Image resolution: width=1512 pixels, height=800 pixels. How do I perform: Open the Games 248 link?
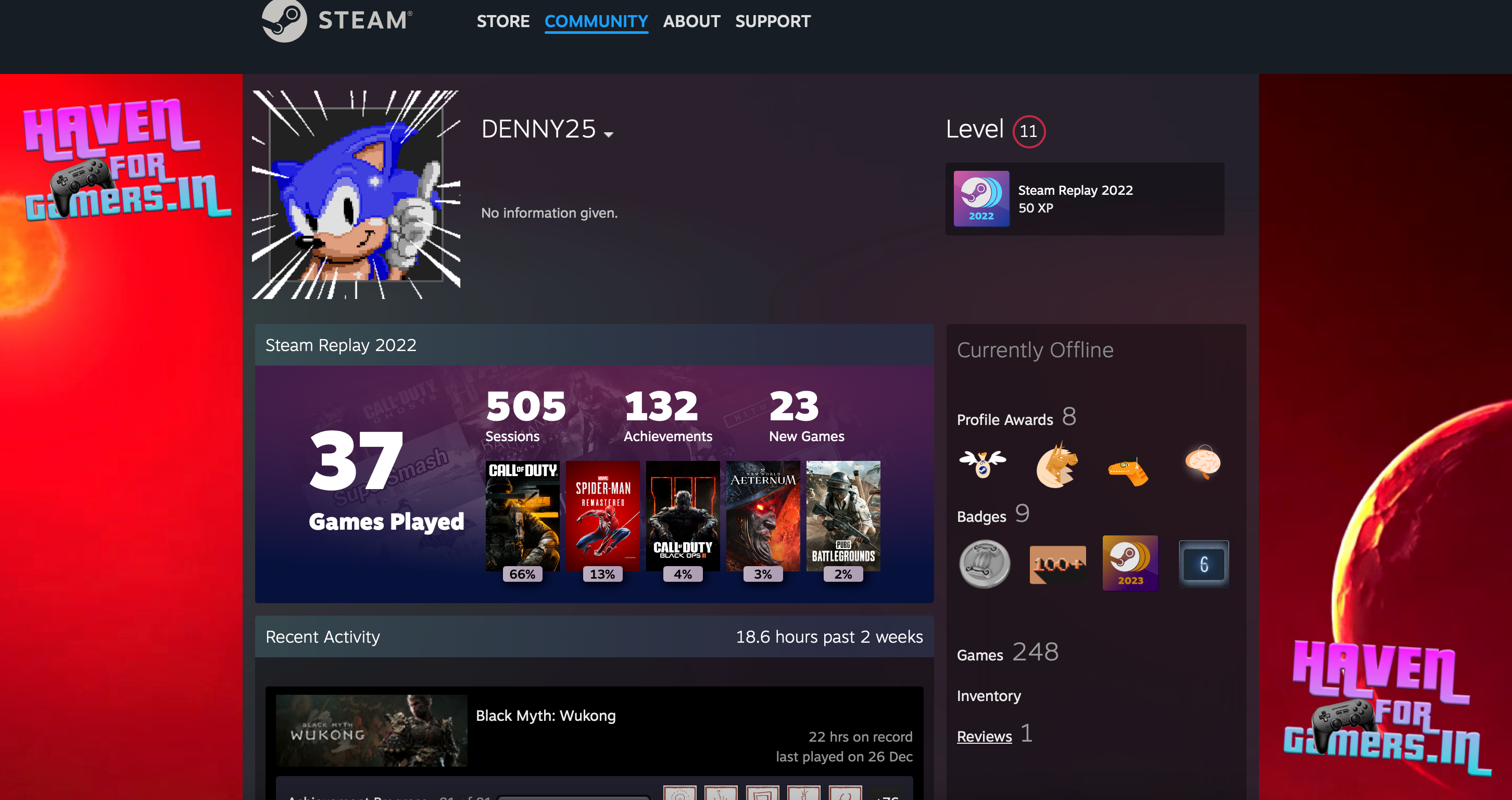click(1007, 653)
